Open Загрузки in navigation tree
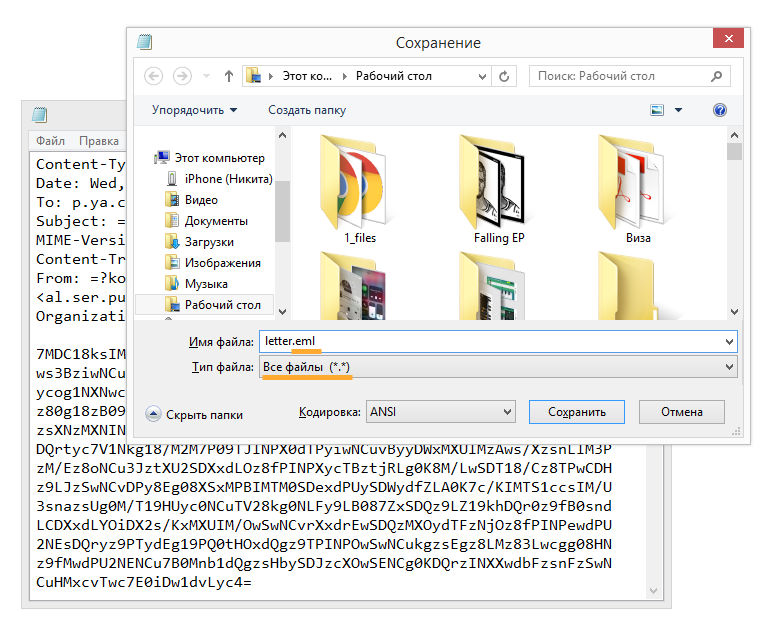 [209, 242]
